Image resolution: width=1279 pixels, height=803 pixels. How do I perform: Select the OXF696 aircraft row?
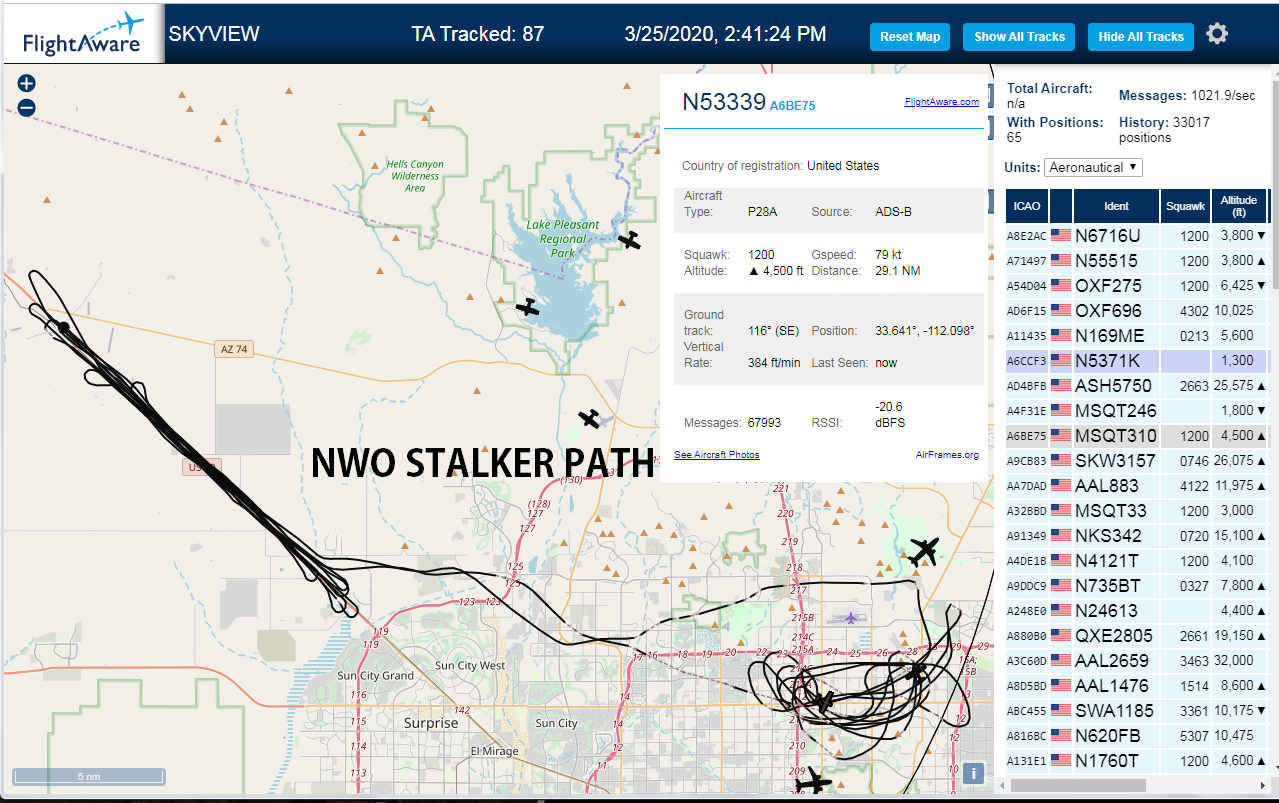(1137, 311)
